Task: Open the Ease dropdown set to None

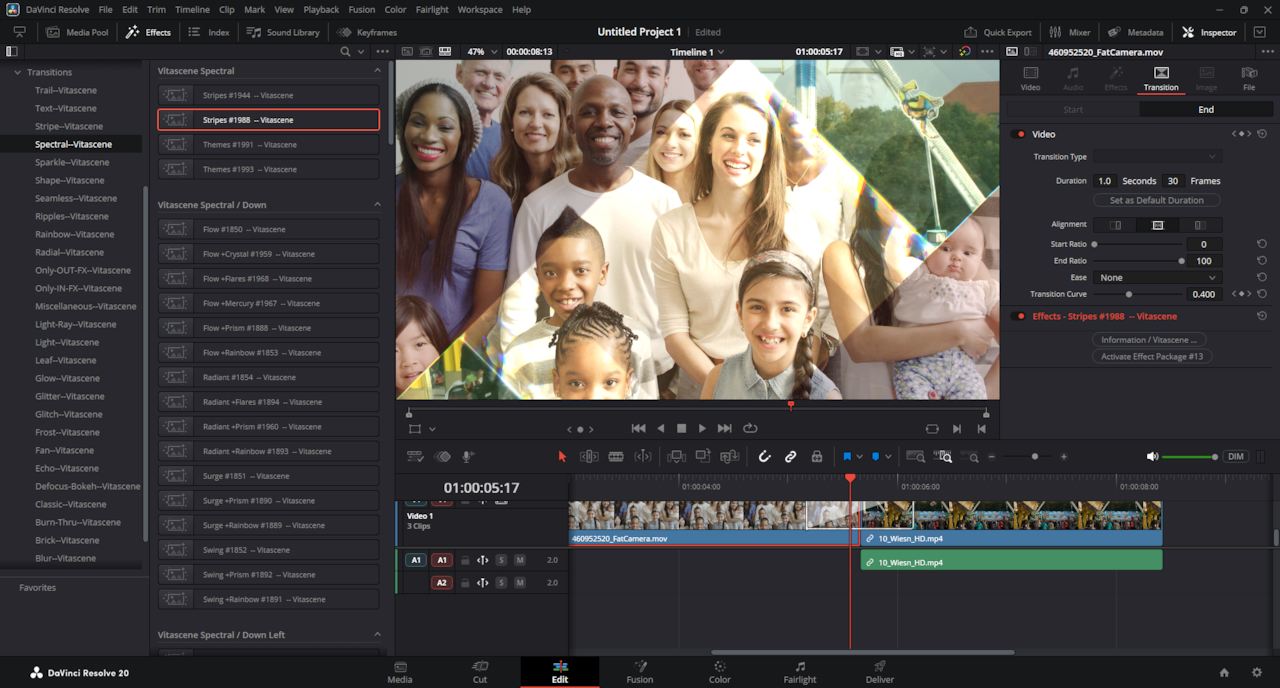Action: click(x=1157, y=278)
